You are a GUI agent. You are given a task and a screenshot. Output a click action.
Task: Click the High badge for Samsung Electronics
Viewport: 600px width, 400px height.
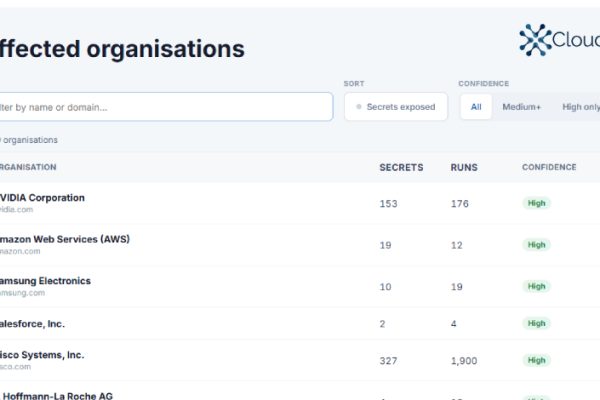tap(536, 286)
